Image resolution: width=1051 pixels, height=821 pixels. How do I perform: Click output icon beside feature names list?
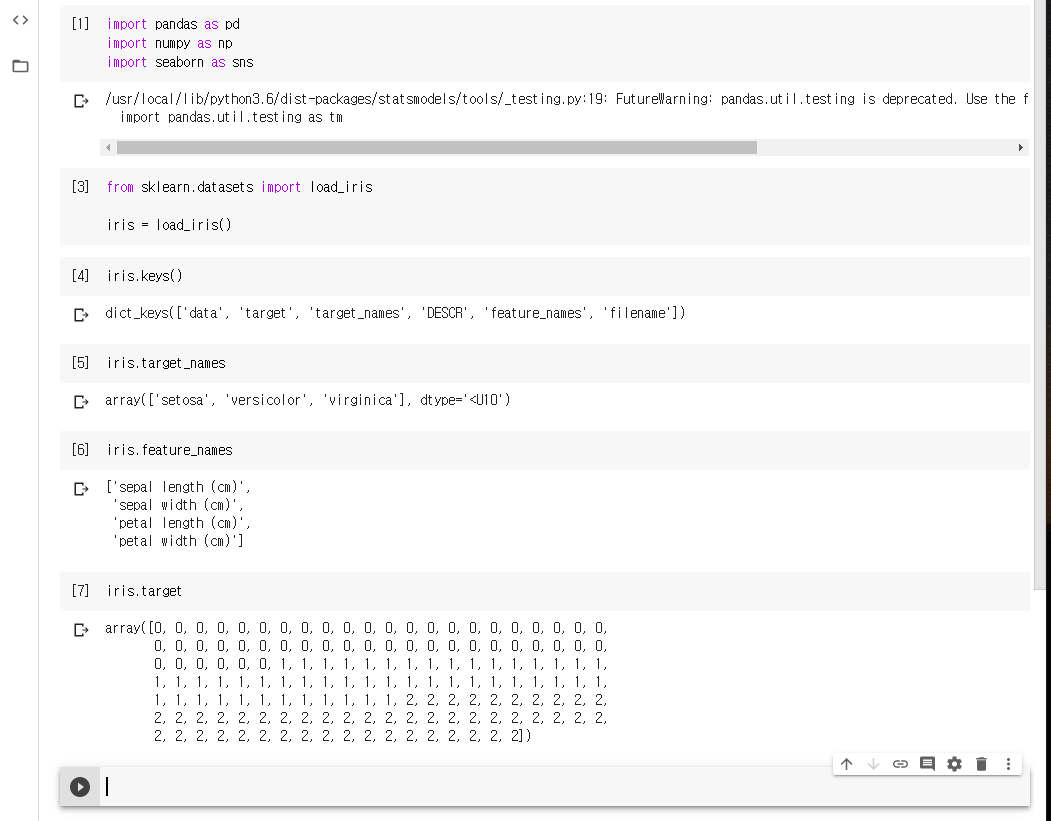click(x=81, y=489)
